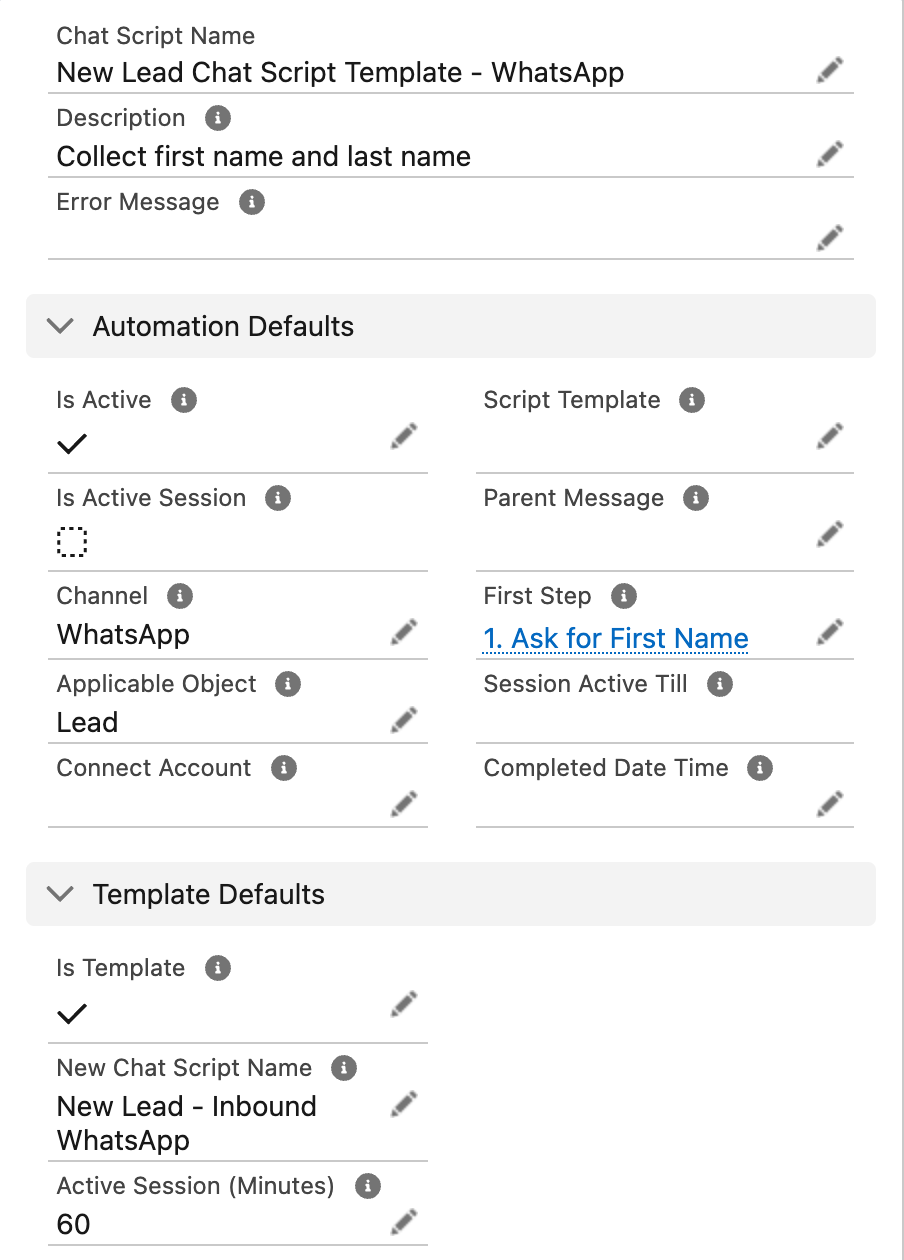Edit Is Active pencil icon

[404, 436]
